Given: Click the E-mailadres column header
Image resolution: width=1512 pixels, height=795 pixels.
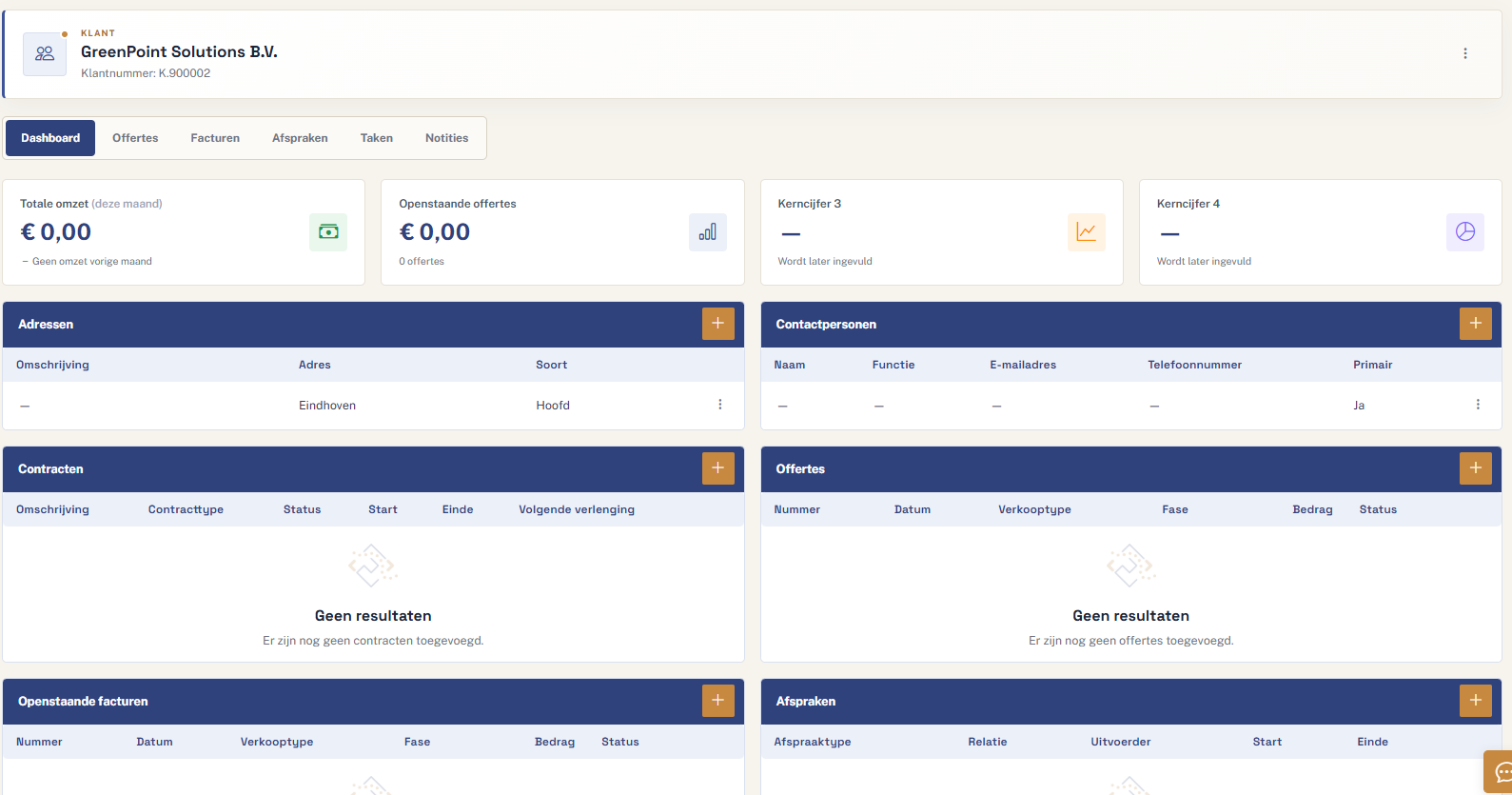Looking at the screenshot, I should click(x=1023, y=365).
